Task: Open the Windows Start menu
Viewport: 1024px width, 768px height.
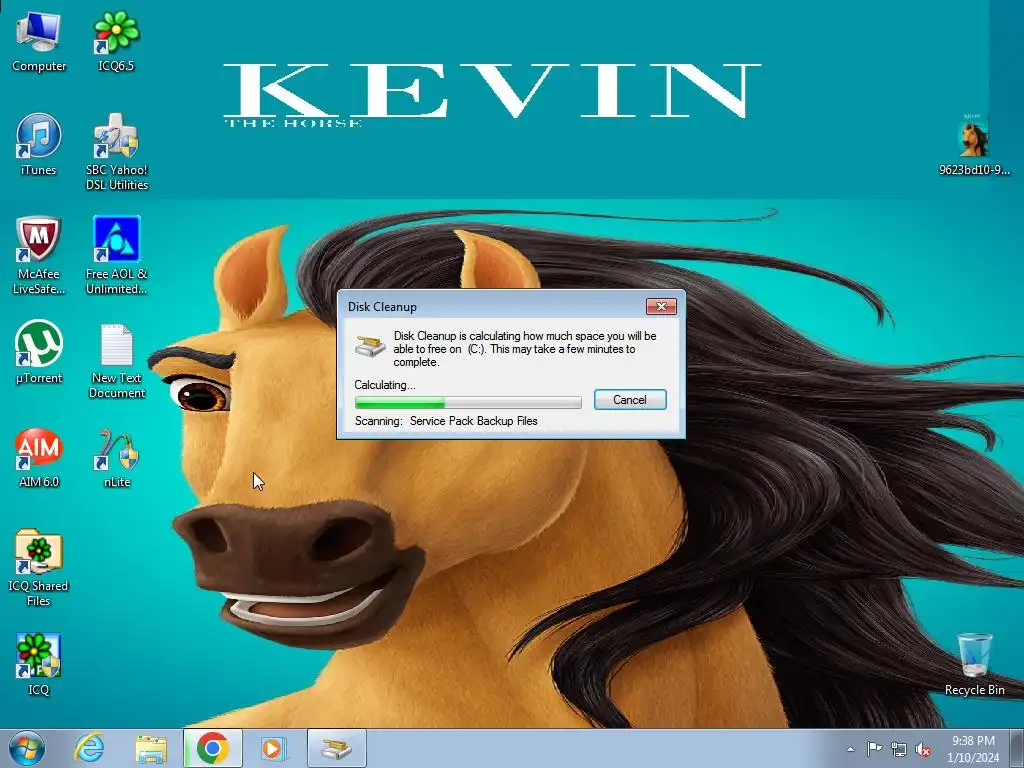Action: (x=27, y=748)
